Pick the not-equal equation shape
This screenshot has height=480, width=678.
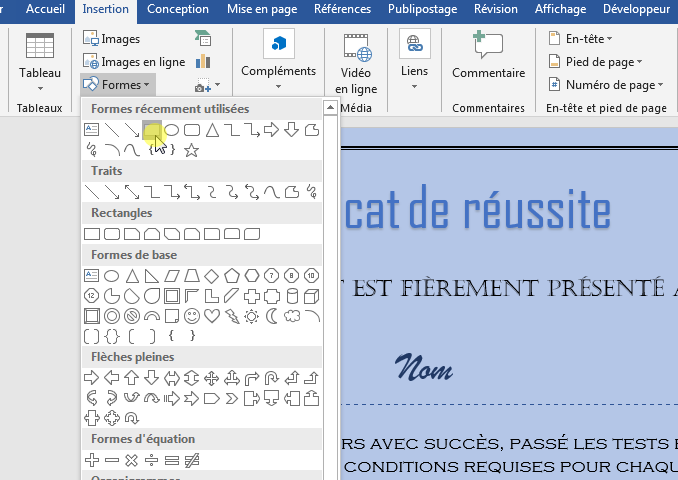click(191, 460)
